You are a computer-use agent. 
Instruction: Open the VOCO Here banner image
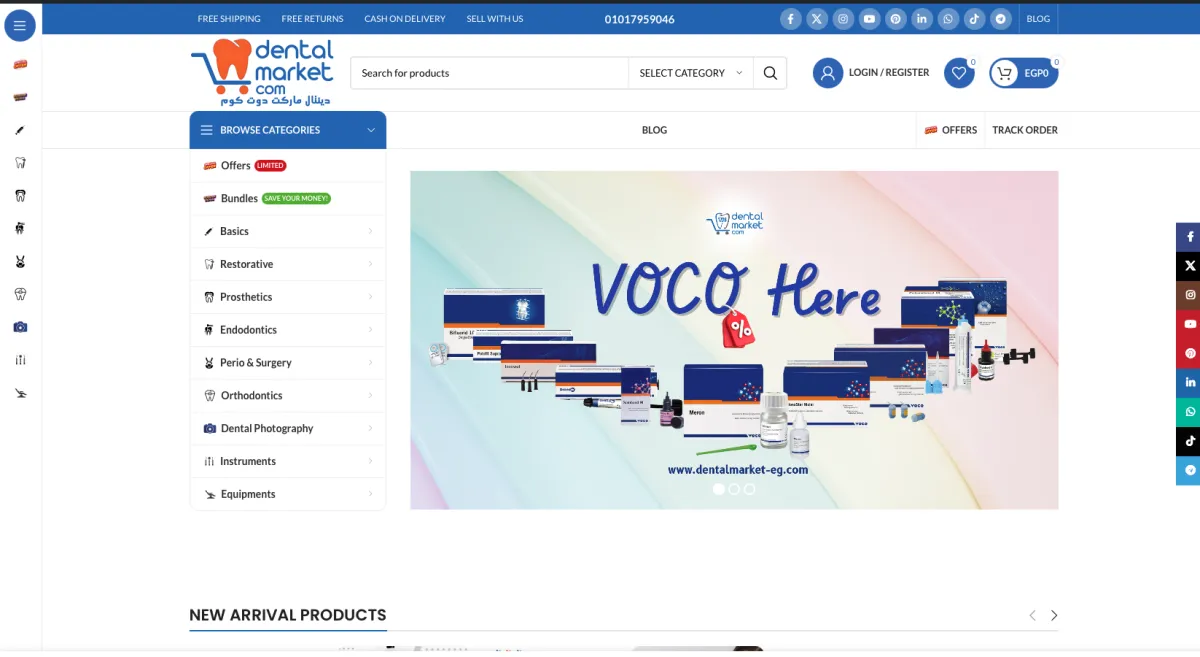734,340
